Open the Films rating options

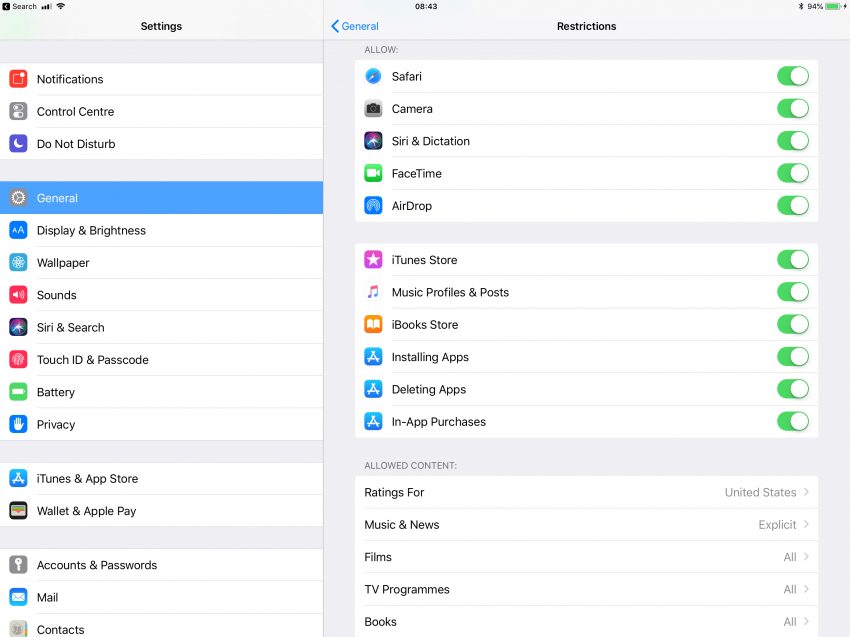(587, 557)
